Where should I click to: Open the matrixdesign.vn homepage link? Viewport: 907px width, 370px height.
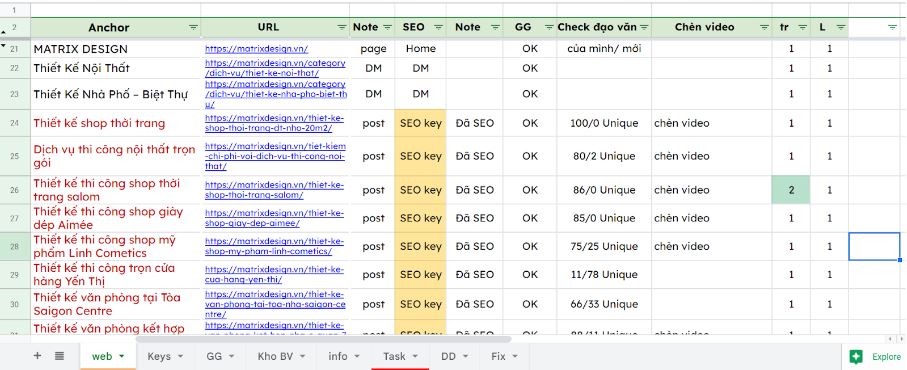click(x=256, y=49)
